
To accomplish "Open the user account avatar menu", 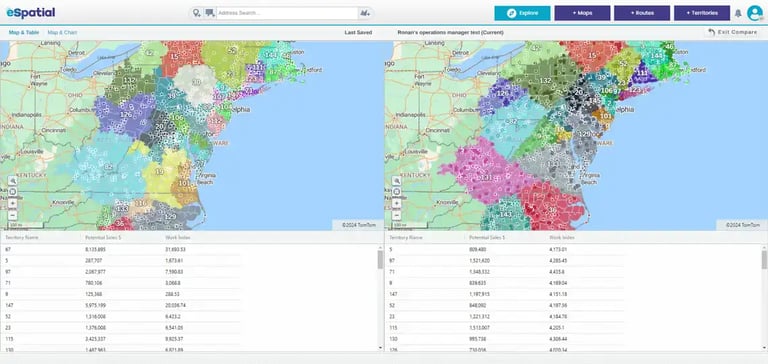I will [755, 13].
